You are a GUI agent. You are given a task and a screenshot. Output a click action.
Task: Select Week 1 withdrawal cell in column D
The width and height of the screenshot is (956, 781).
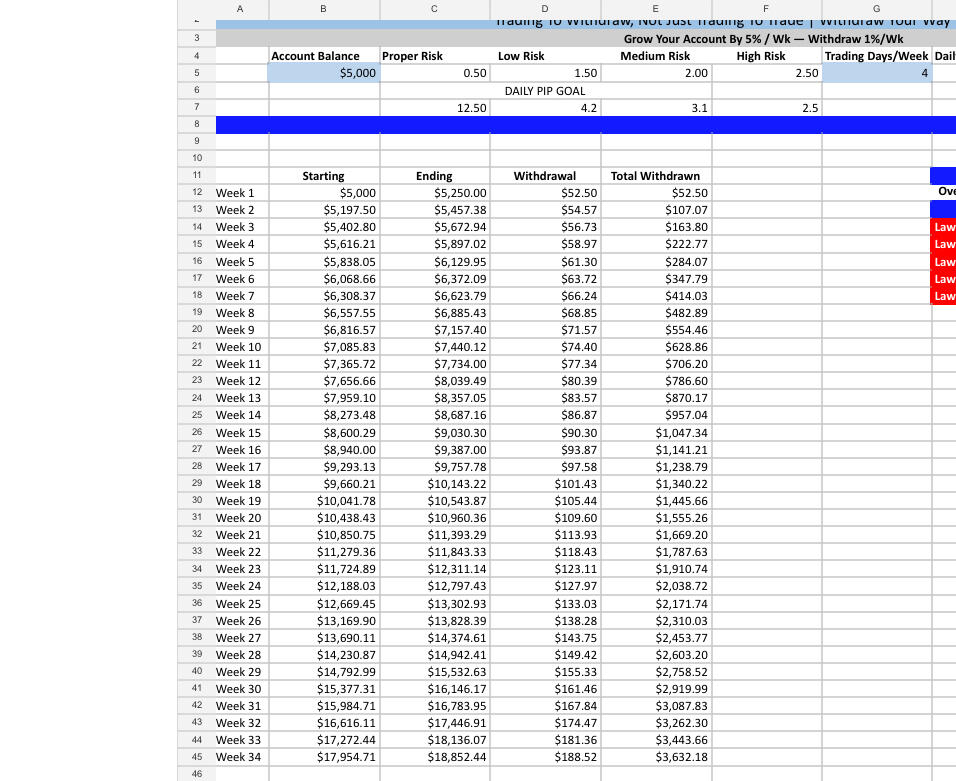click(x=545, y=193)
